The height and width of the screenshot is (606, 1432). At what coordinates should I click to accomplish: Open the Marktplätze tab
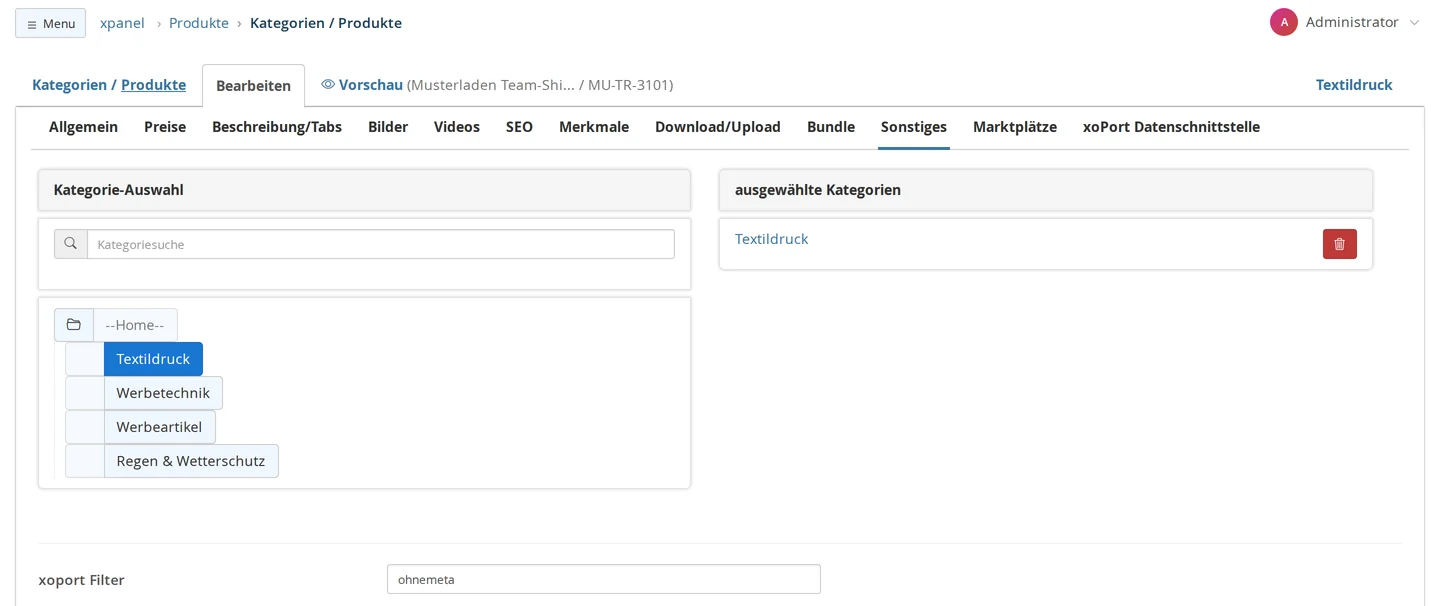point(1015,127)
